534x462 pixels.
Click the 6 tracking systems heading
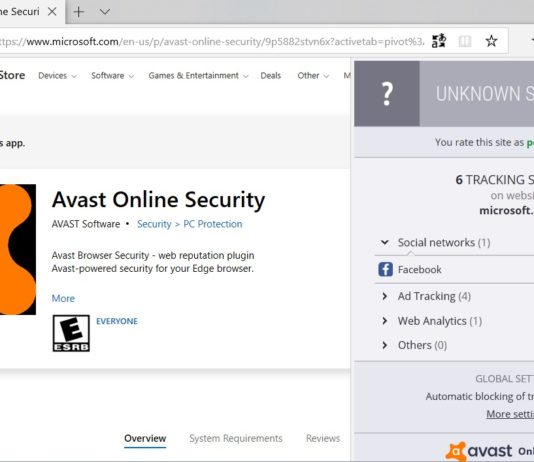click(494, 180)
